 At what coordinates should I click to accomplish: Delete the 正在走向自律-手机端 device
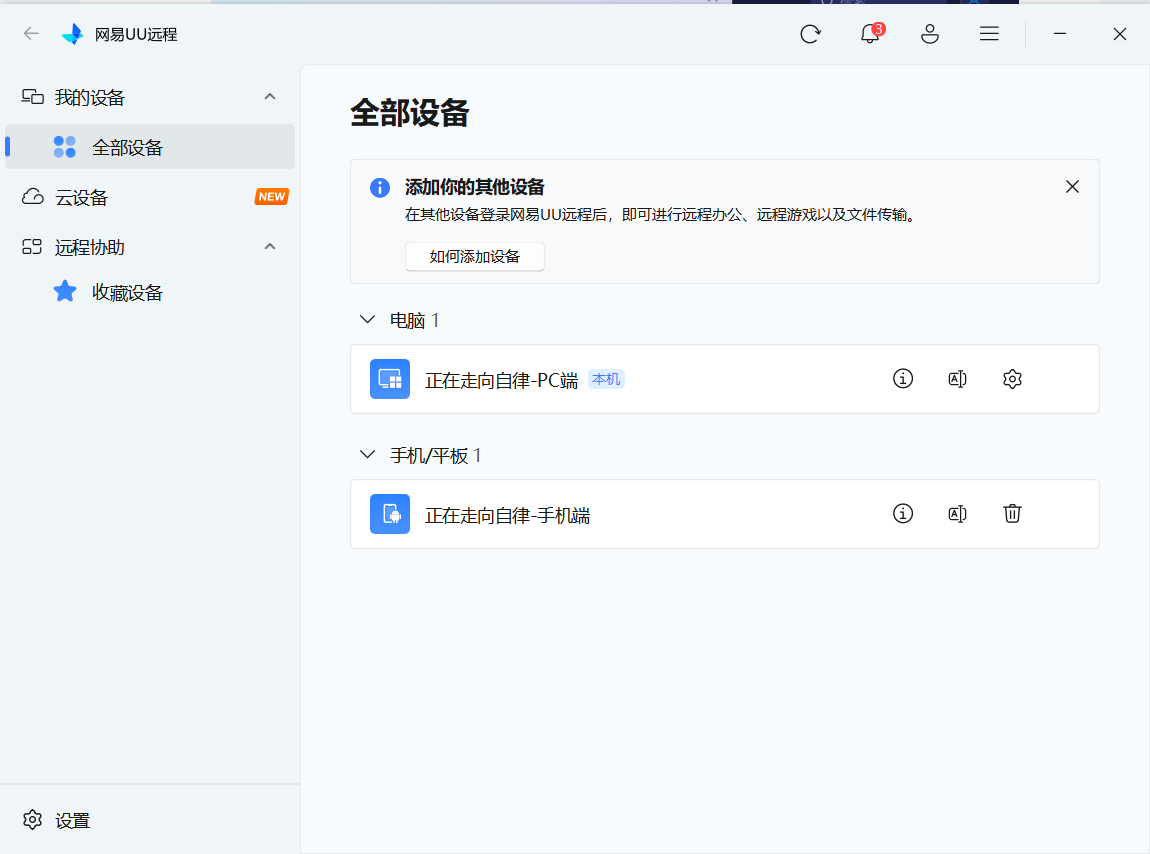click(x=1012, y=514)
